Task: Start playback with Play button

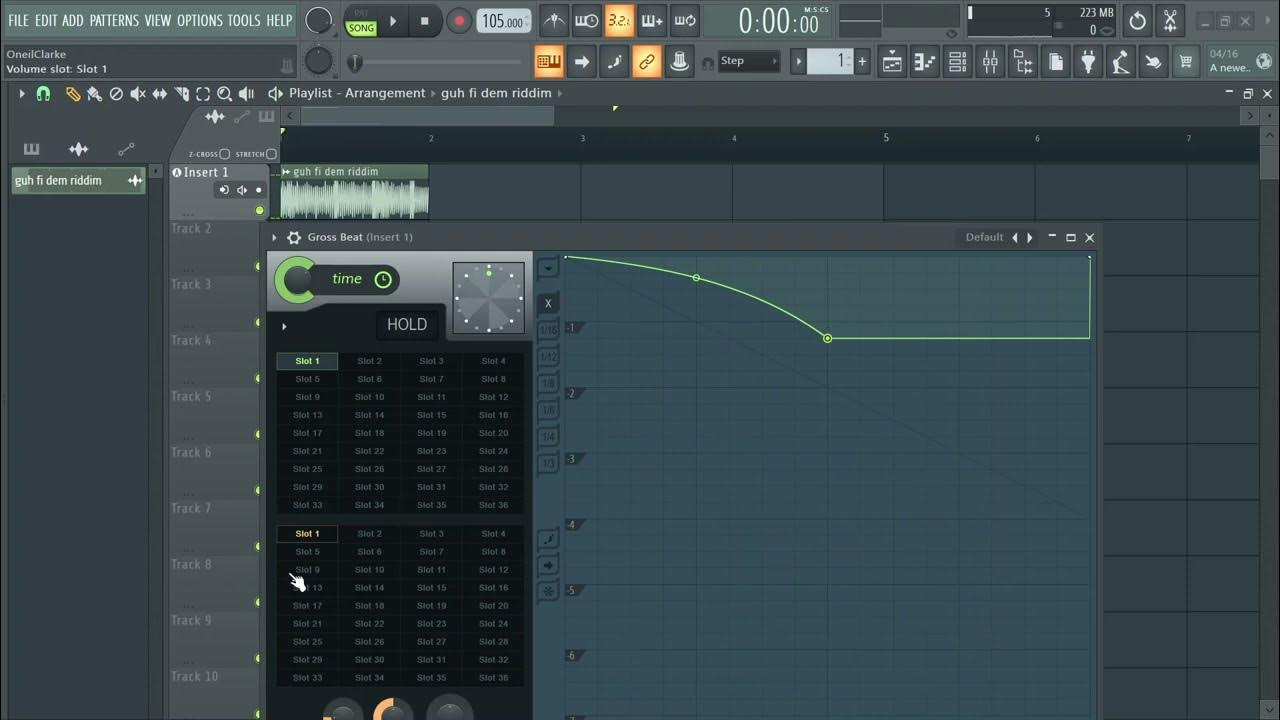Action: click(x=393, y=20)
